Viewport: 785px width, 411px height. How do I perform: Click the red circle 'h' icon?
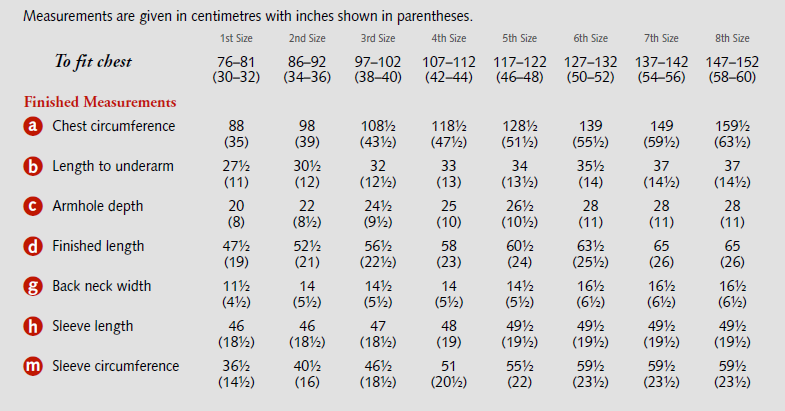[x=33, y=326]
